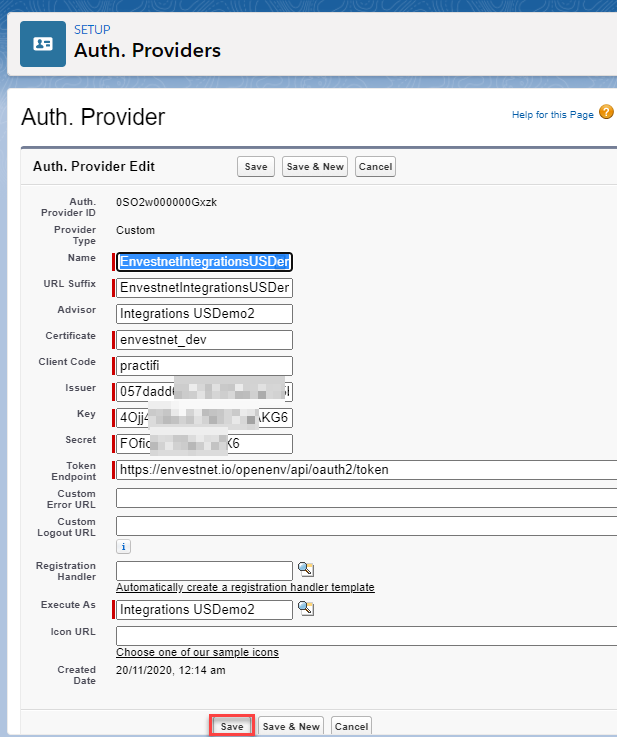
Task: Click the Auth. Provider Edit section title
Action: (94, 166)
